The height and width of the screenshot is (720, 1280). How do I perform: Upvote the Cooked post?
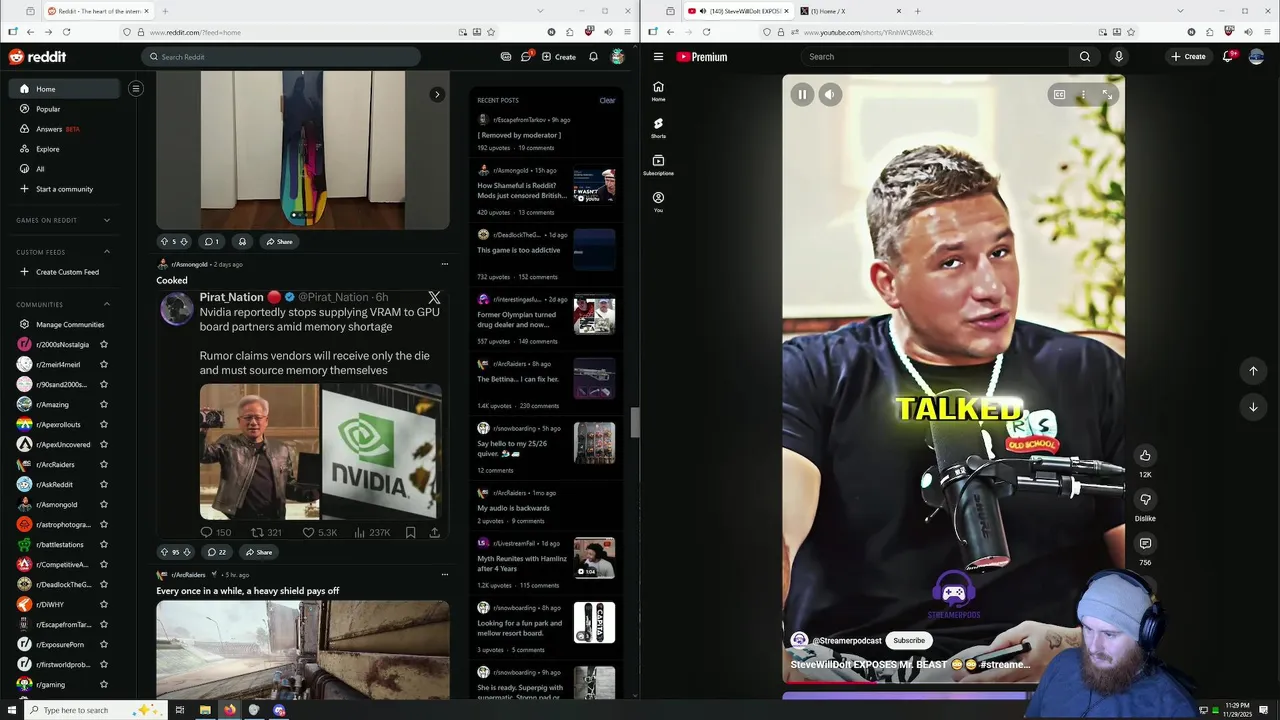[x=164, y=552]
